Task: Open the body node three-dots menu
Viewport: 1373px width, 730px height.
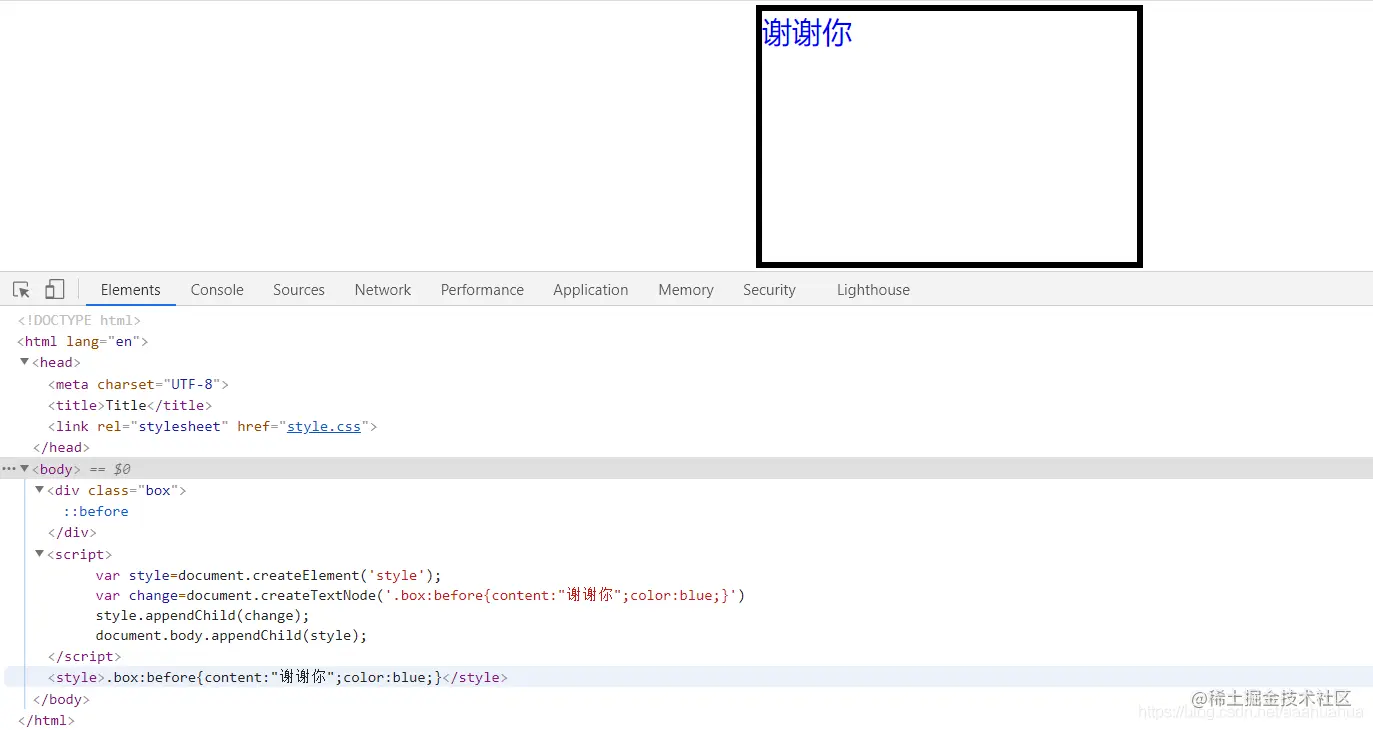Action: coord(9,468)
